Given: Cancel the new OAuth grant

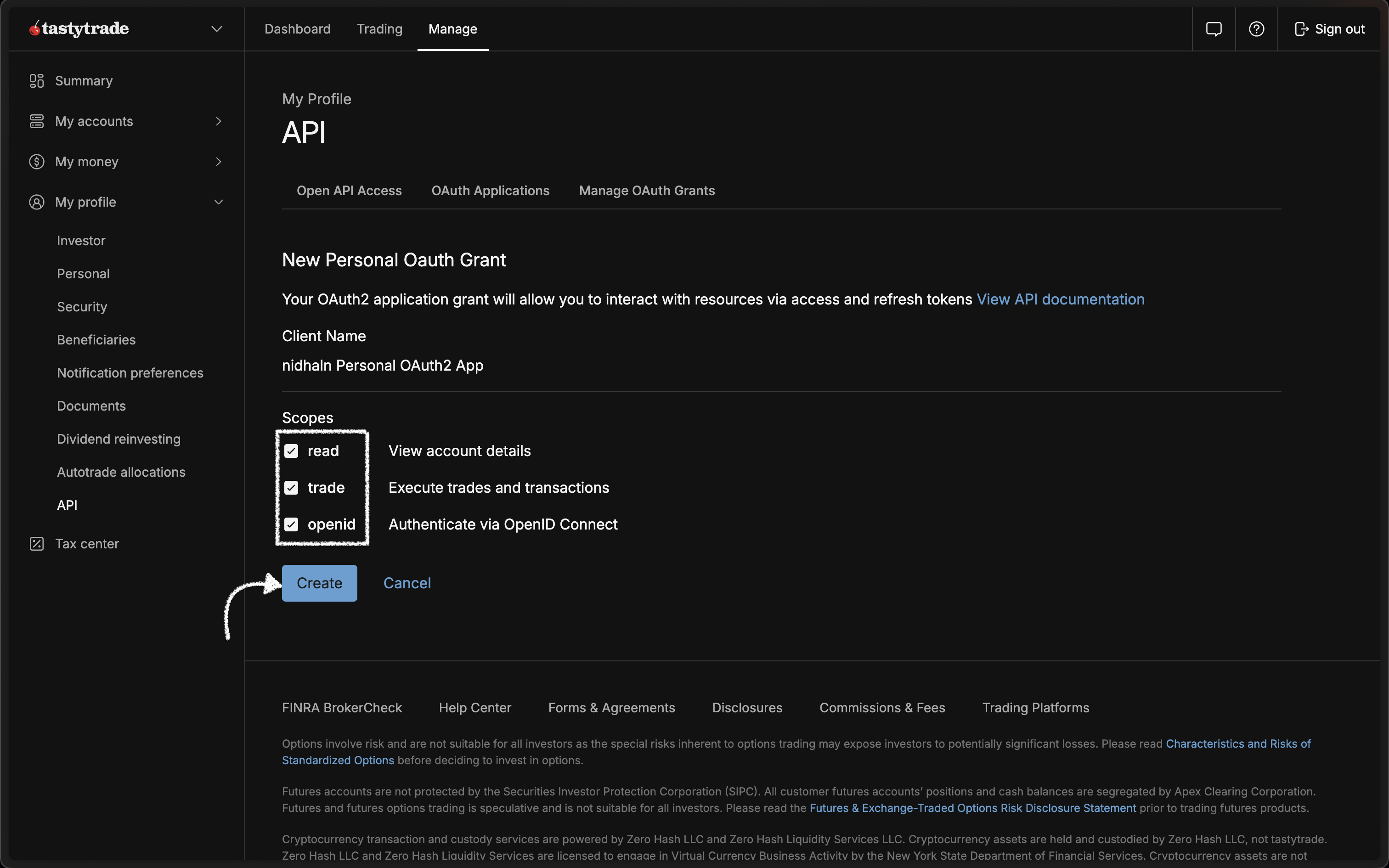Looking at the screenshot, I should pyautogui.click(x=407, y=583).
